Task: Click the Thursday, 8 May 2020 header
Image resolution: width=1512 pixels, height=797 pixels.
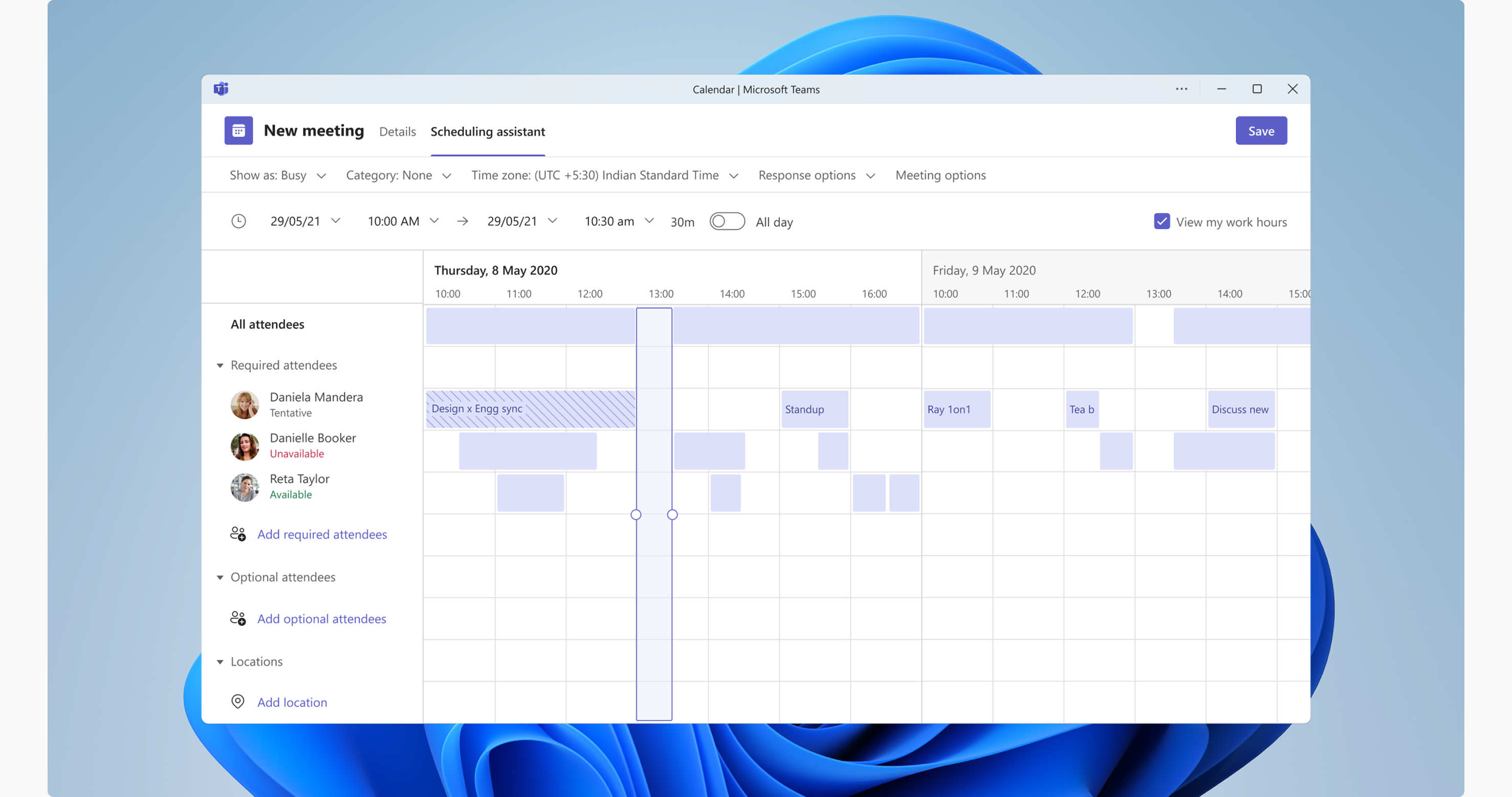Action: tap(495, 270)
